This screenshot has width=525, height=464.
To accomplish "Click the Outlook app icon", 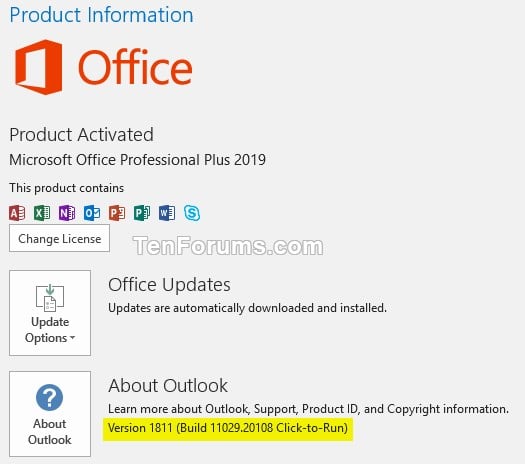I will pyautogui.click(x=92, y=213).
